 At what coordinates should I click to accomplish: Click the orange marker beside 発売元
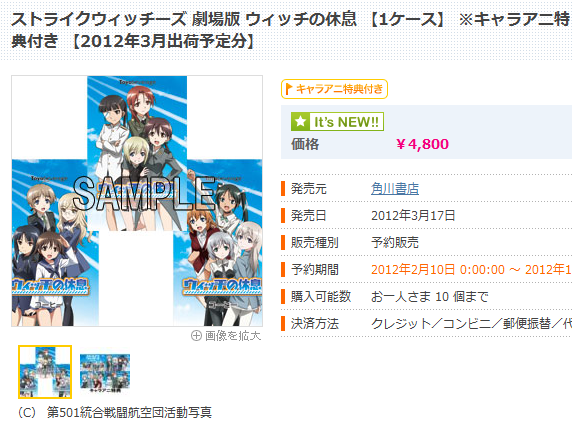pos(283,189)
